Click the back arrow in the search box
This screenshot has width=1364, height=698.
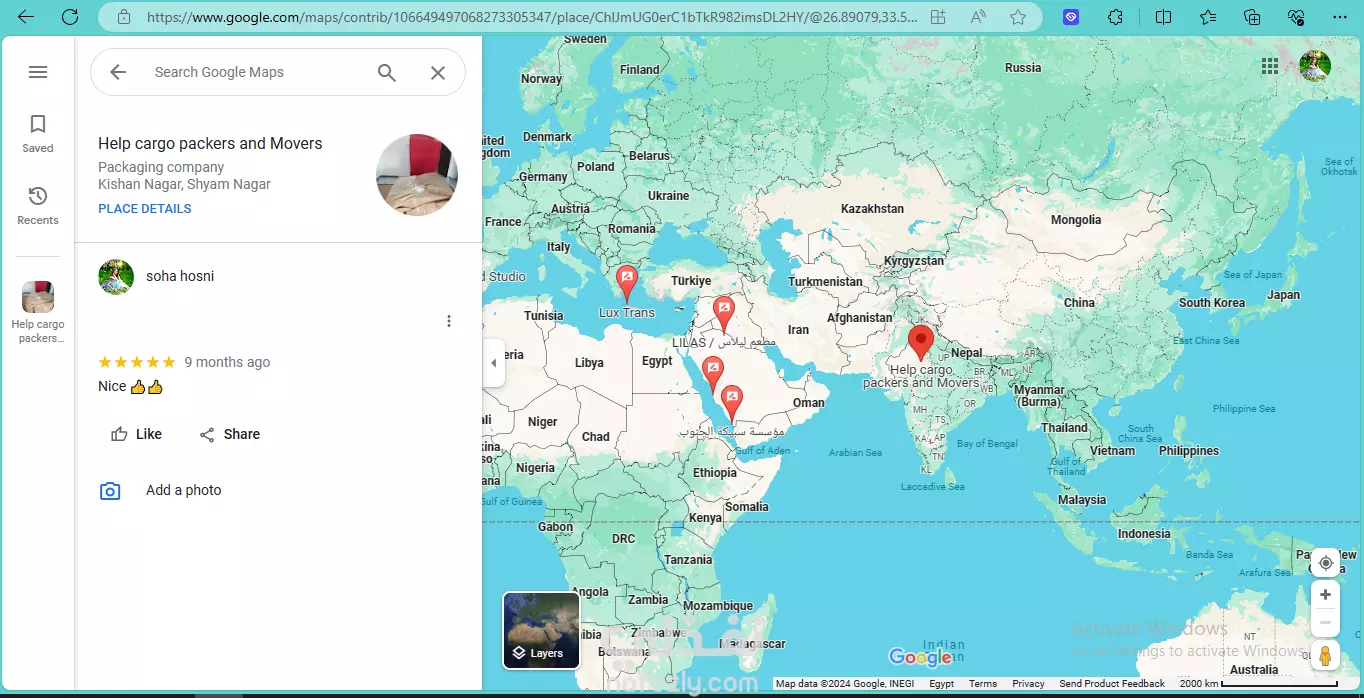coord(118,72)
